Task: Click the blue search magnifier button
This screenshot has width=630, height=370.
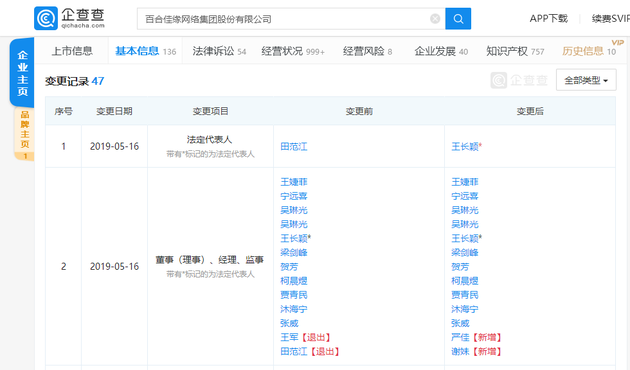Action: (x=458, y=18)
